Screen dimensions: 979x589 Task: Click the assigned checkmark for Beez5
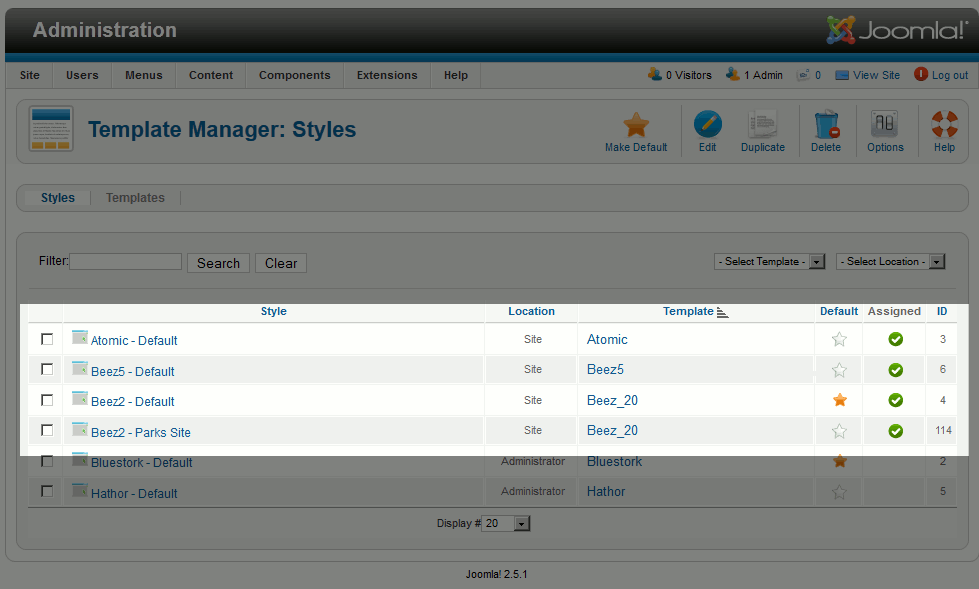896,370
